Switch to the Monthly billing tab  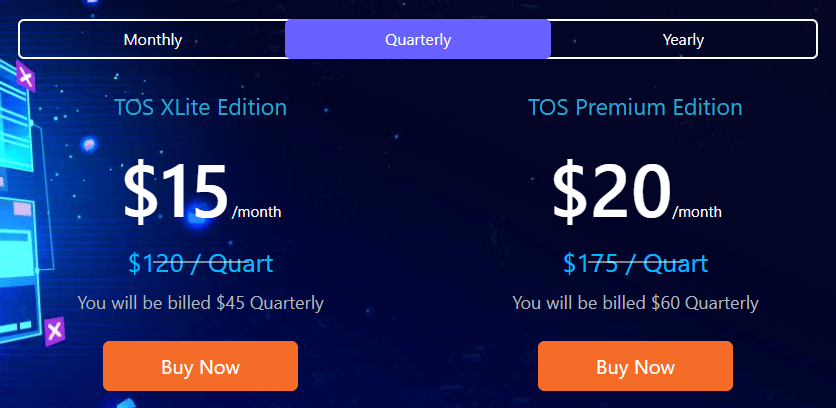[152, 39]
